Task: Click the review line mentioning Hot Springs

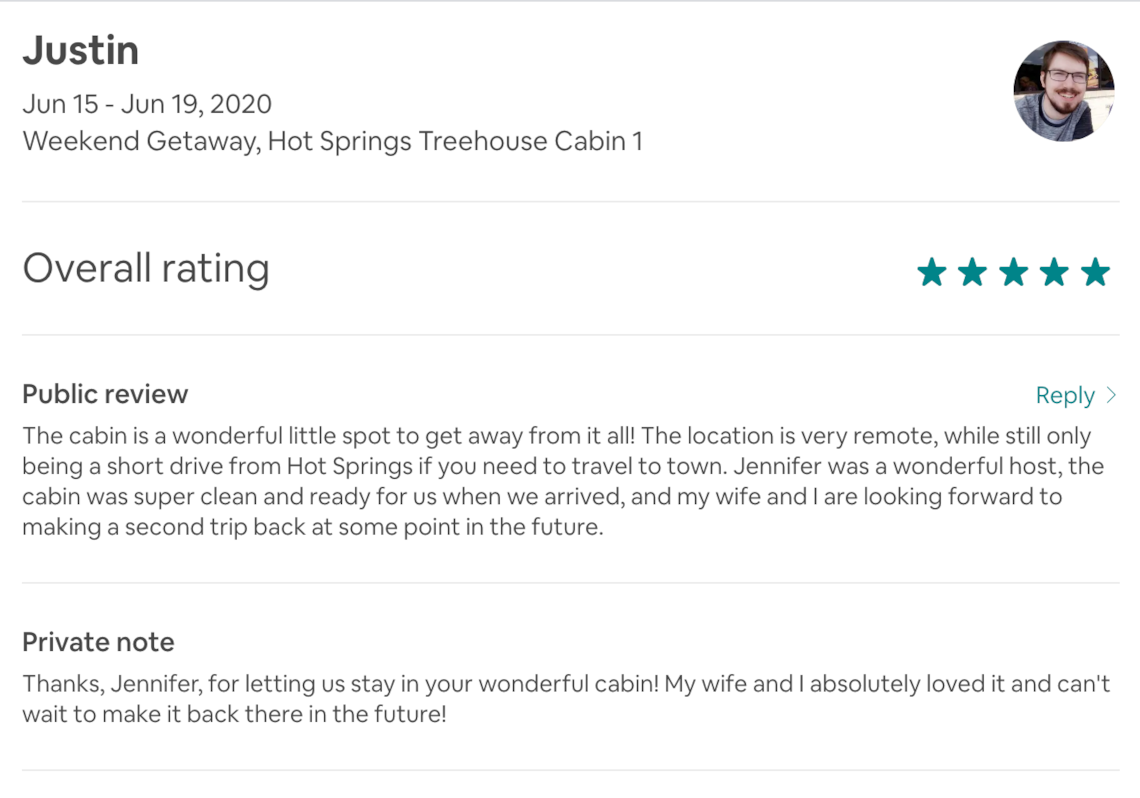Action: coord(563,466)
